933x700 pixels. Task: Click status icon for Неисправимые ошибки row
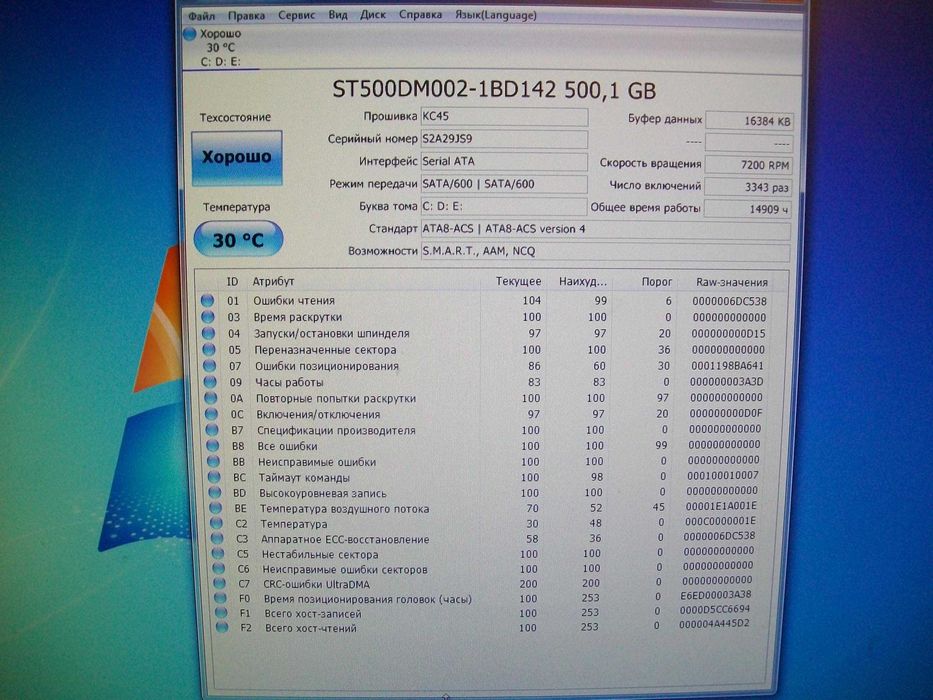(x=214, y=461)
